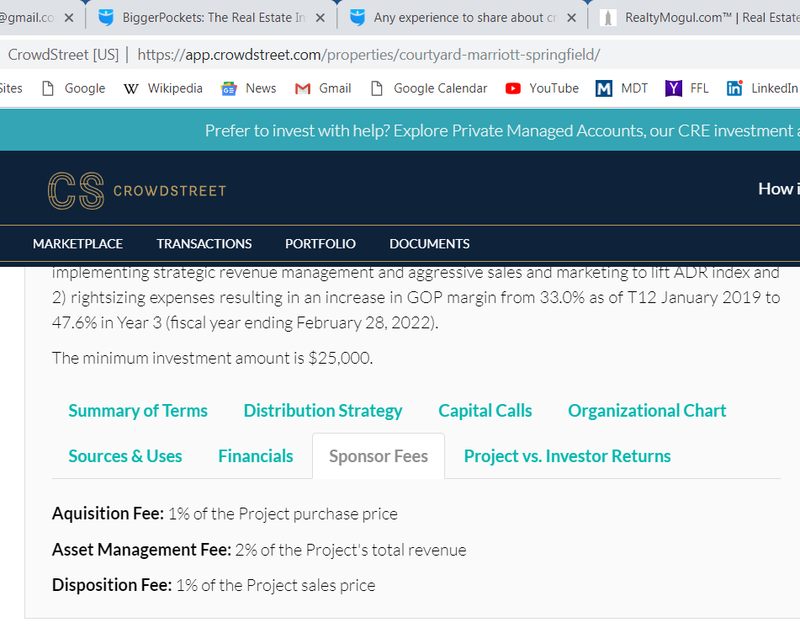800x644 pixels.
Task: Click the 'Aquisition Fee:' label
Action: pos(108,513)
